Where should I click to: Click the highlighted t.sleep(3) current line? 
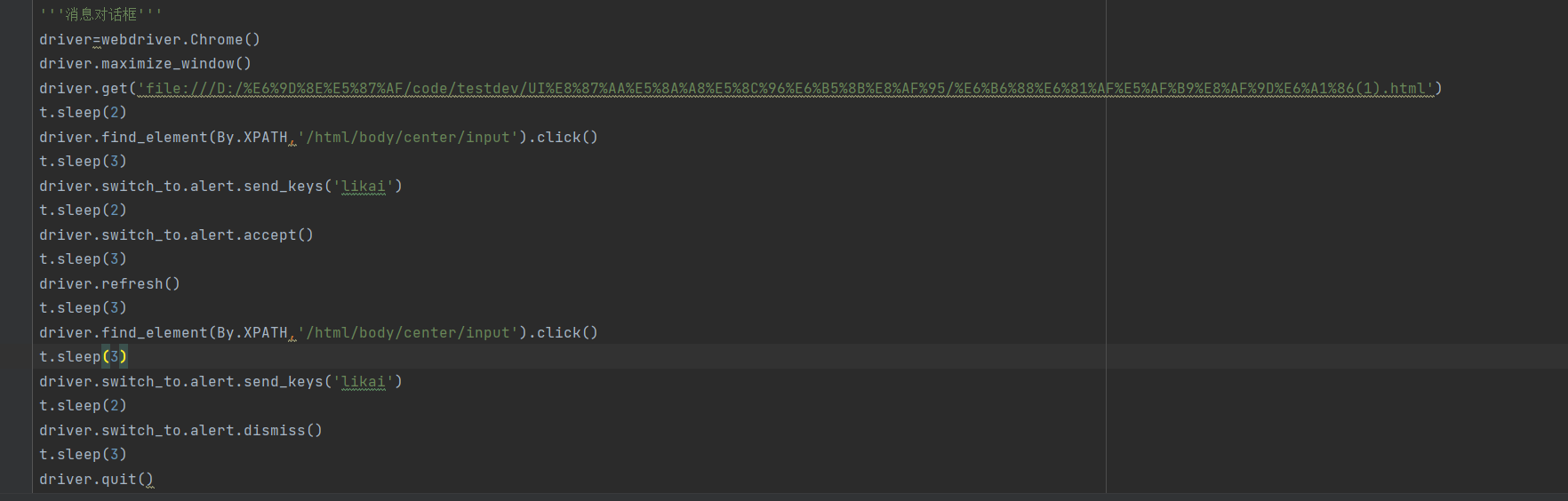pos(83,357)
